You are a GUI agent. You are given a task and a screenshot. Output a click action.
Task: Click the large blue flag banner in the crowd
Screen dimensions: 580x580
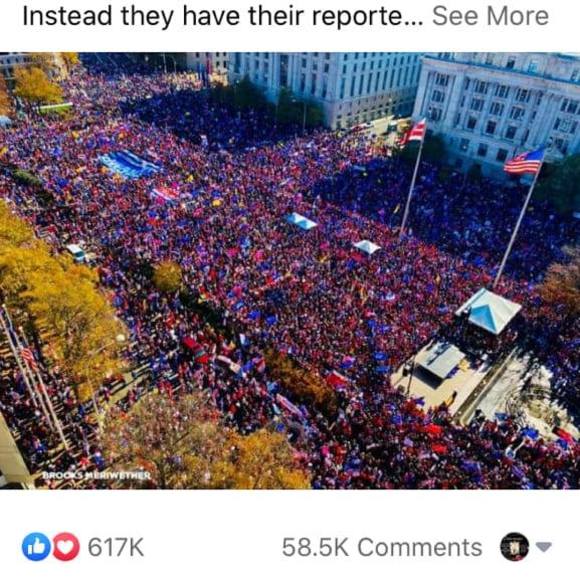129,164
